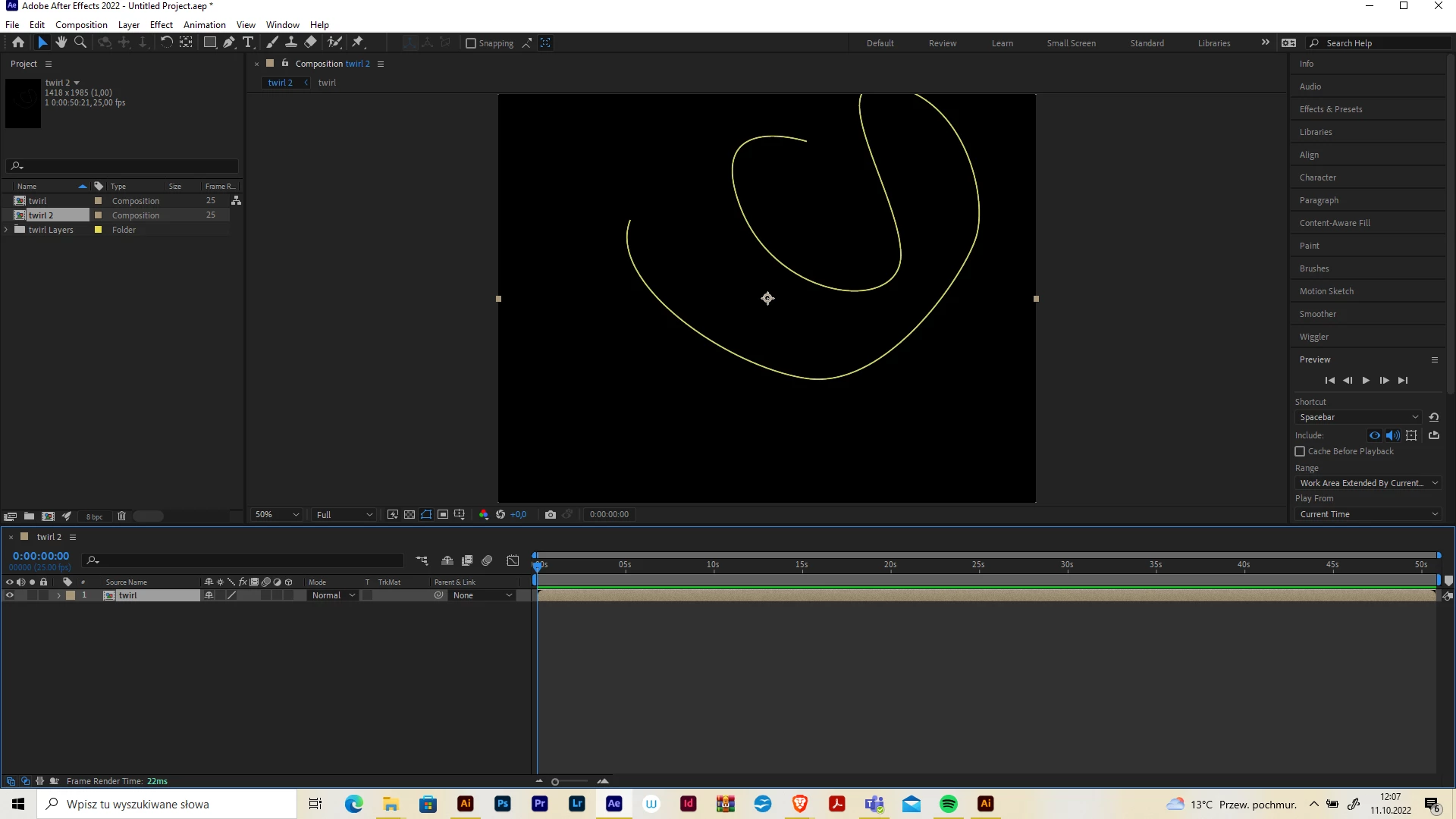This screenshot has width=1456, height=819.
Task: Open the Effects & Presets panel
Action: coord(1330,109)
